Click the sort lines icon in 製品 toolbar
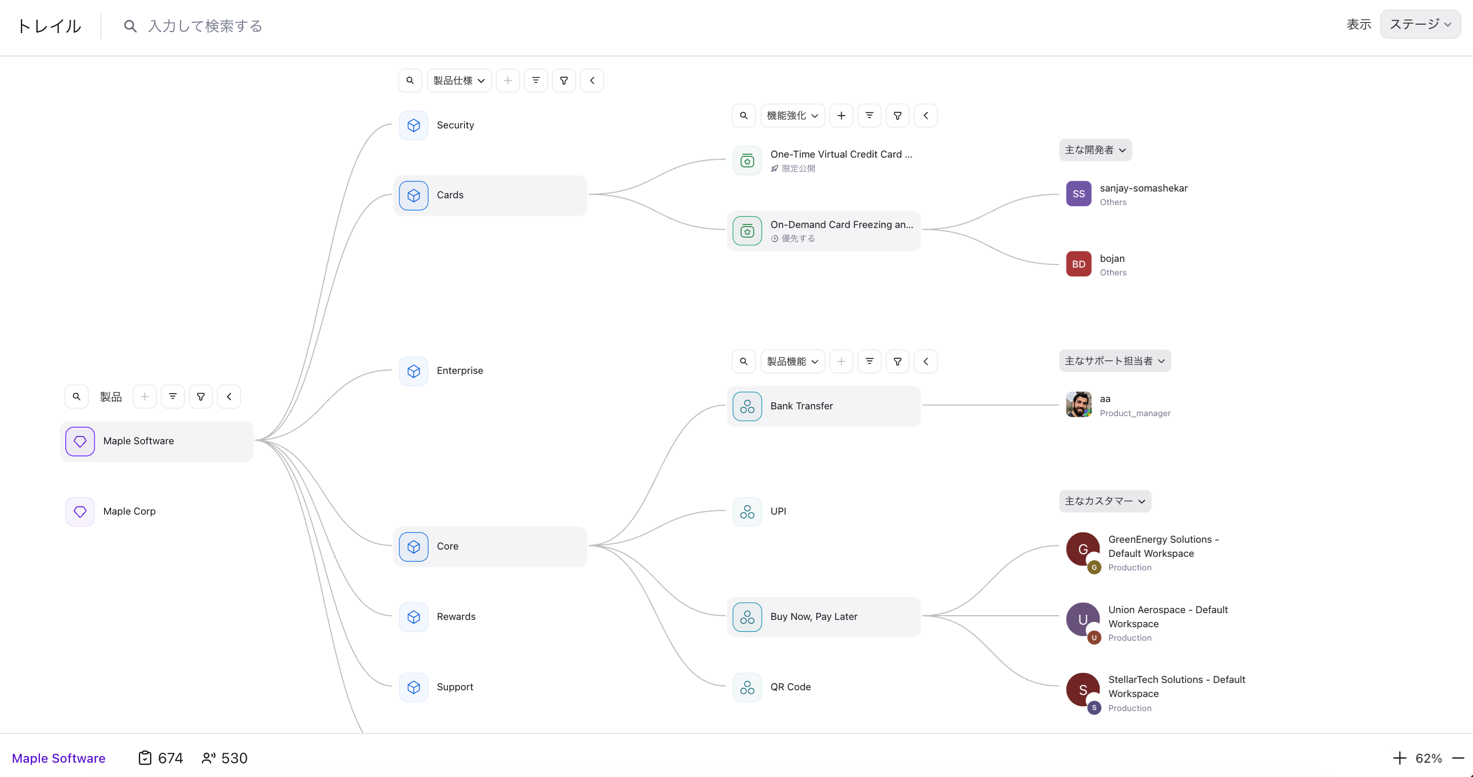Screen dimensions: 1473x777 click(173, 397)
